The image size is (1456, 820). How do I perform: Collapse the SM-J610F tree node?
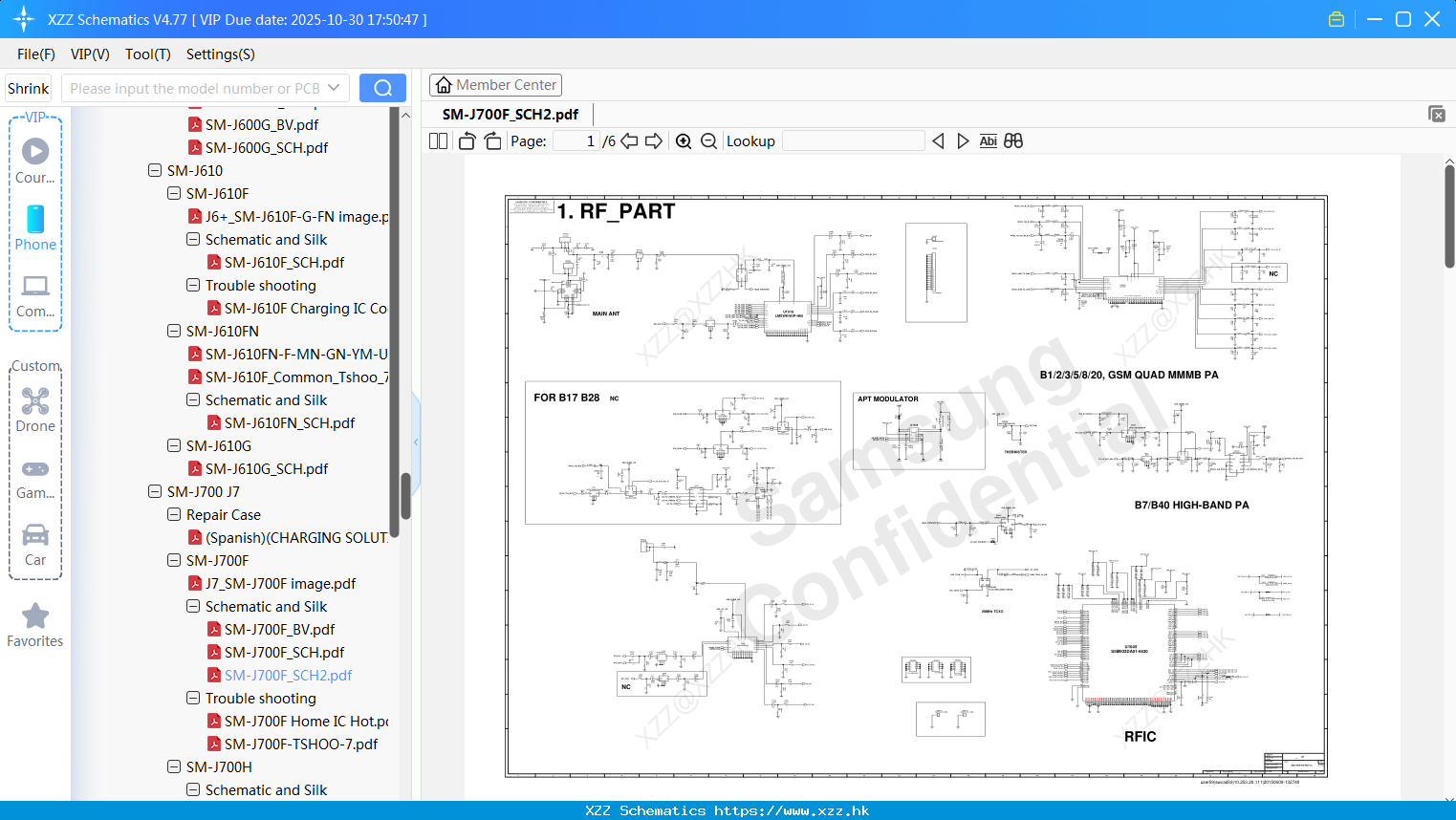tap(174, 193)
